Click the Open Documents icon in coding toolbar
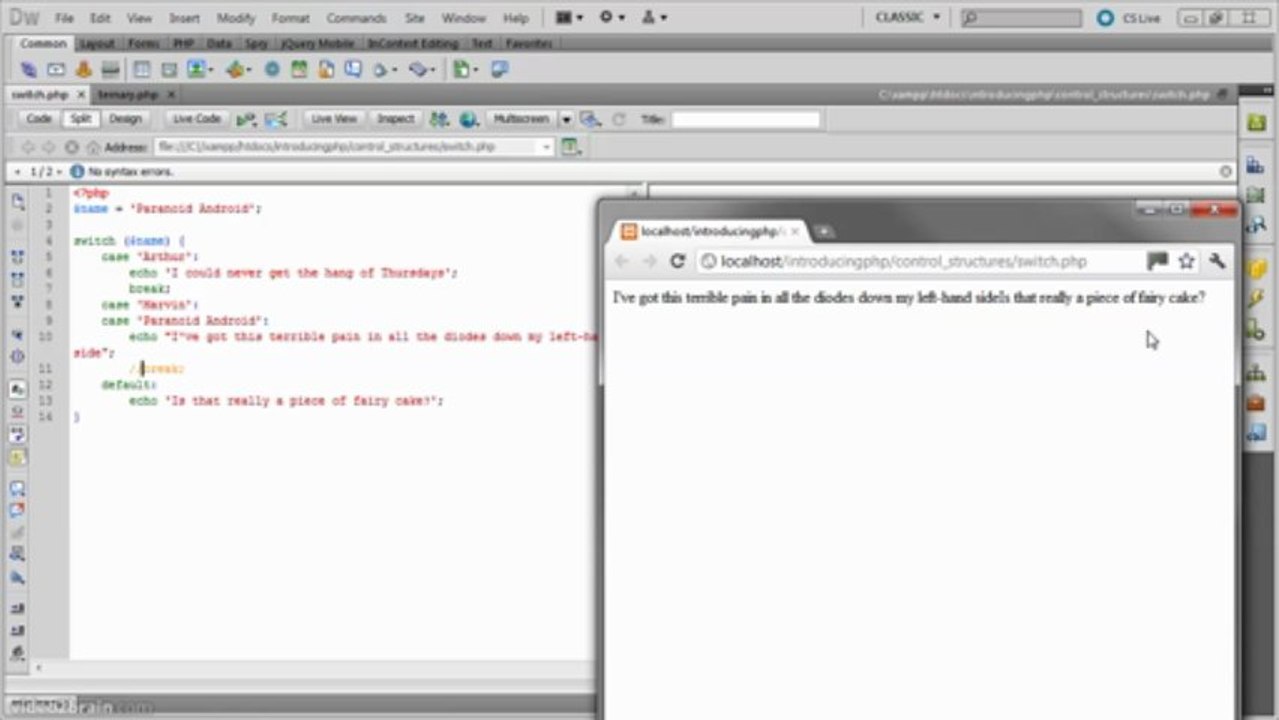Image resolution: width=1279 pixels, height=720 pixels. [18, 202]
